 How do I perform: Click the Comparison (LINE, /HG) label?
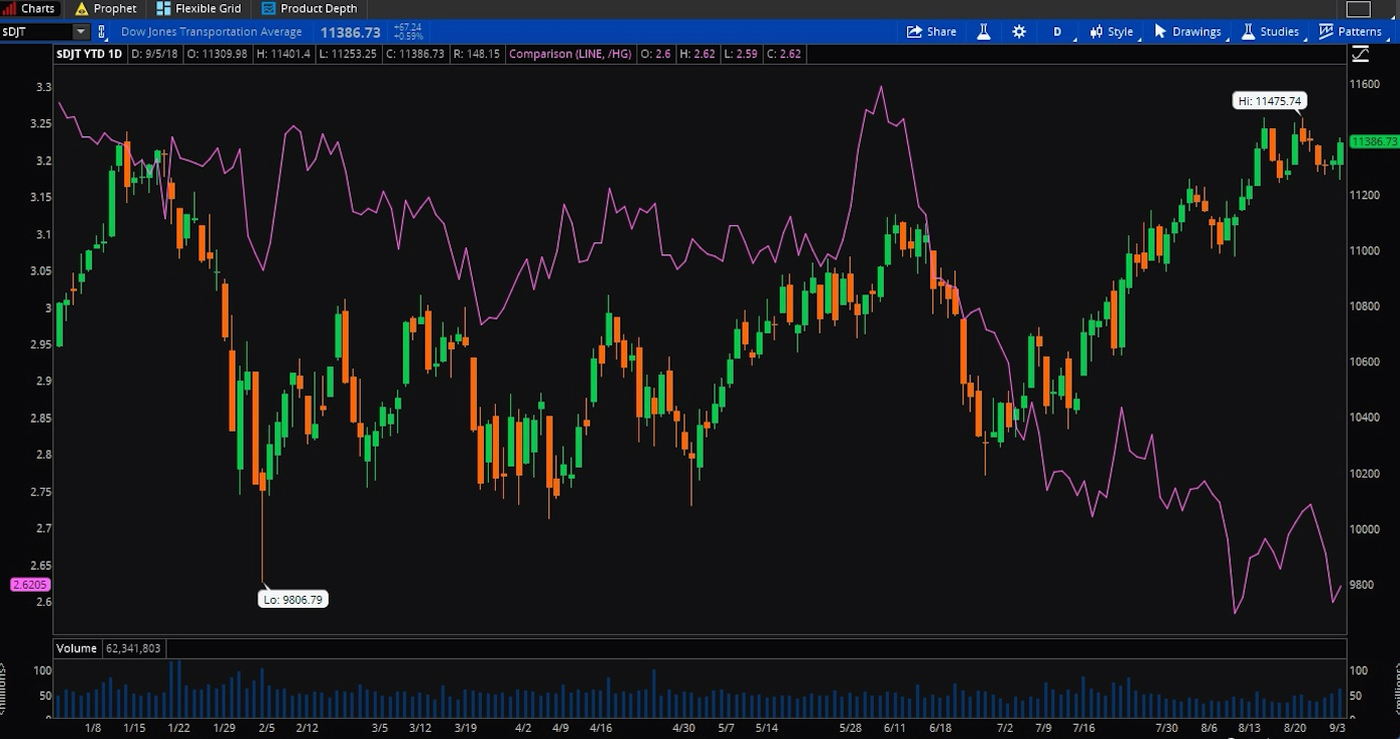pyautogui.click(x=570, y=53)
